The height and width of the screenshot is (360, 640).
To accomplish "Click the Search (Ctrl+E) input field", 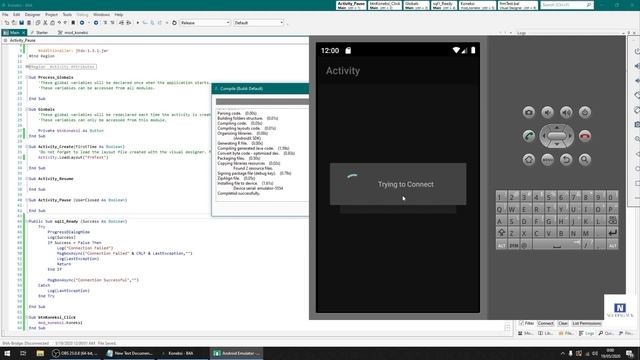I will [x=567, y=5].
